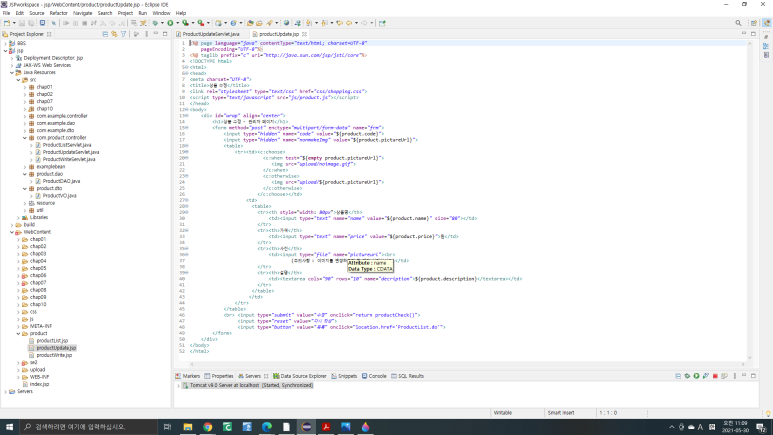
Task: Open the Window menu
Action: [161, 13]
